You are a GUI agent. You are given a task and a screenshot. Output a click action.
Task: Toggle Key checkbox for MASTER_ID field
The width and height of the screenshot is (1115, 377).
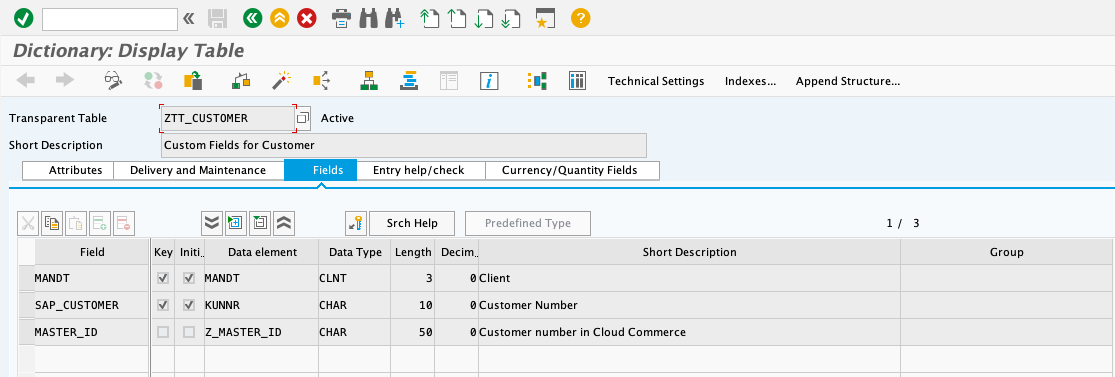tap(163, 332)
